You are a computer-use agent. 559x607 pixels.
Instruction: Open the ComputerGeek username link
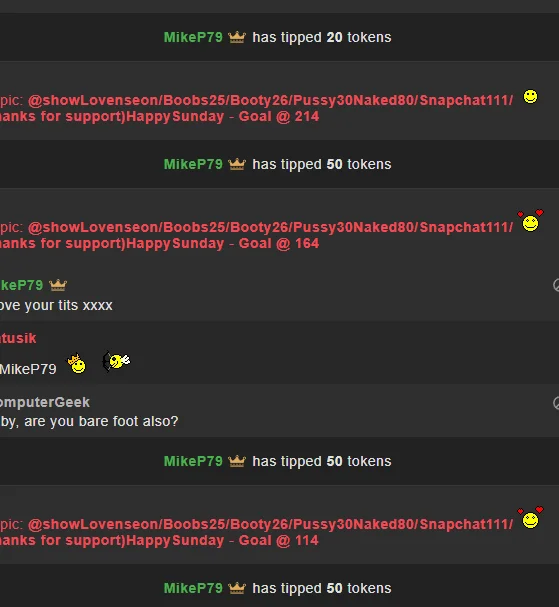(x=45, y=402)
